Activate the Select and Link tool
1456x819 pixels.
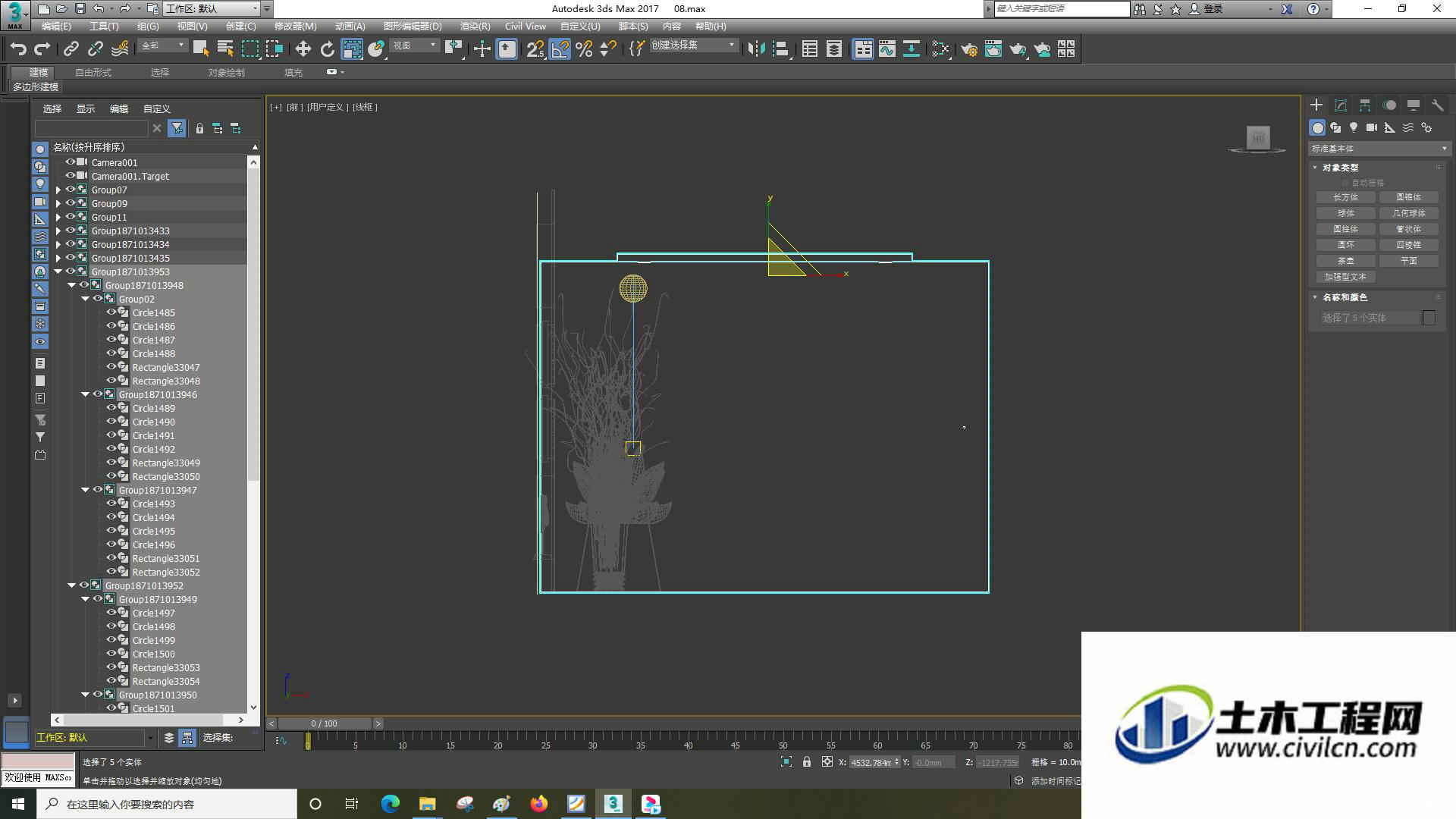click(71, 49)
